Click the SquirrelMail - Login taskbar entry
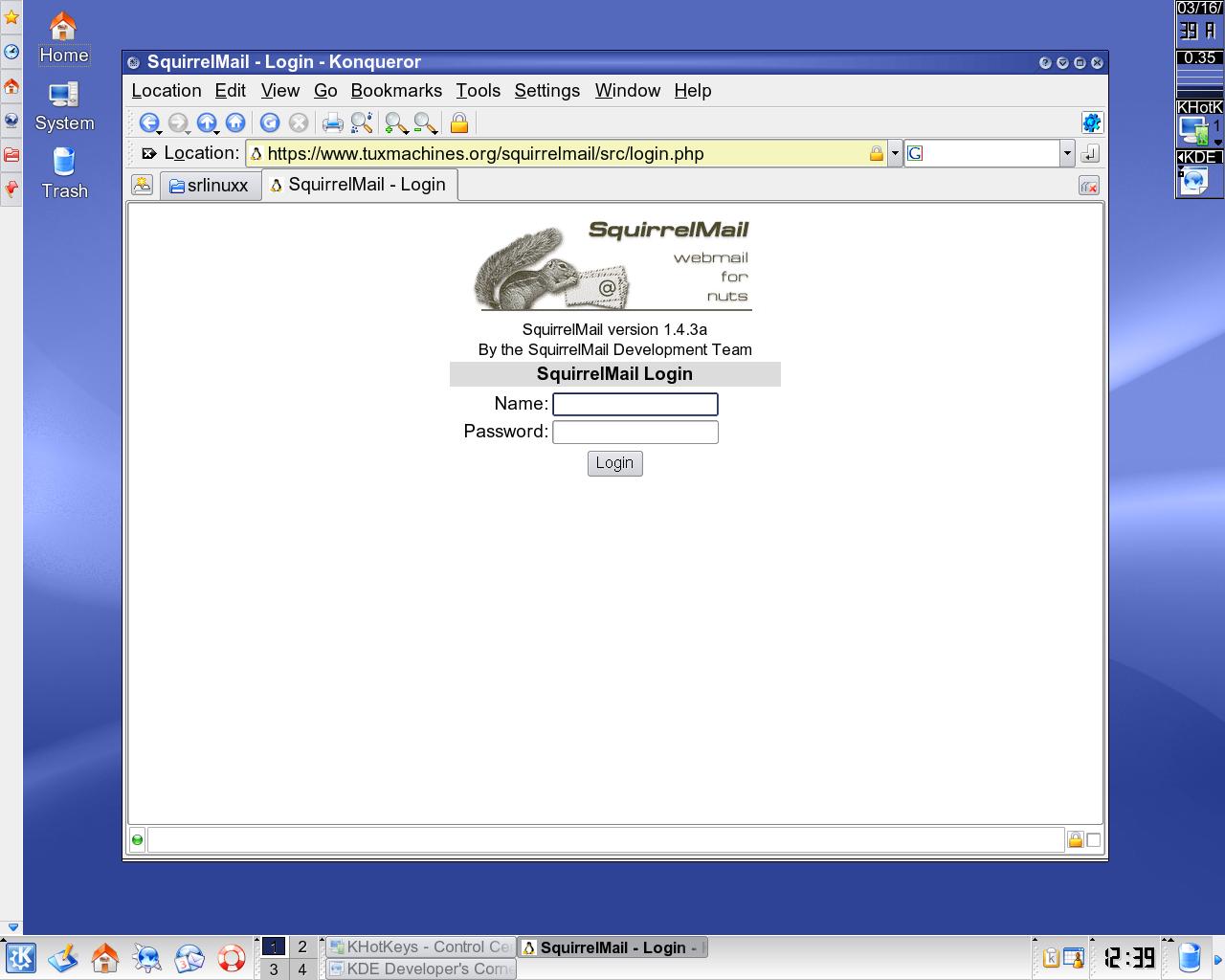Viewport: 1225px width, 980px height. click(612, 947)
